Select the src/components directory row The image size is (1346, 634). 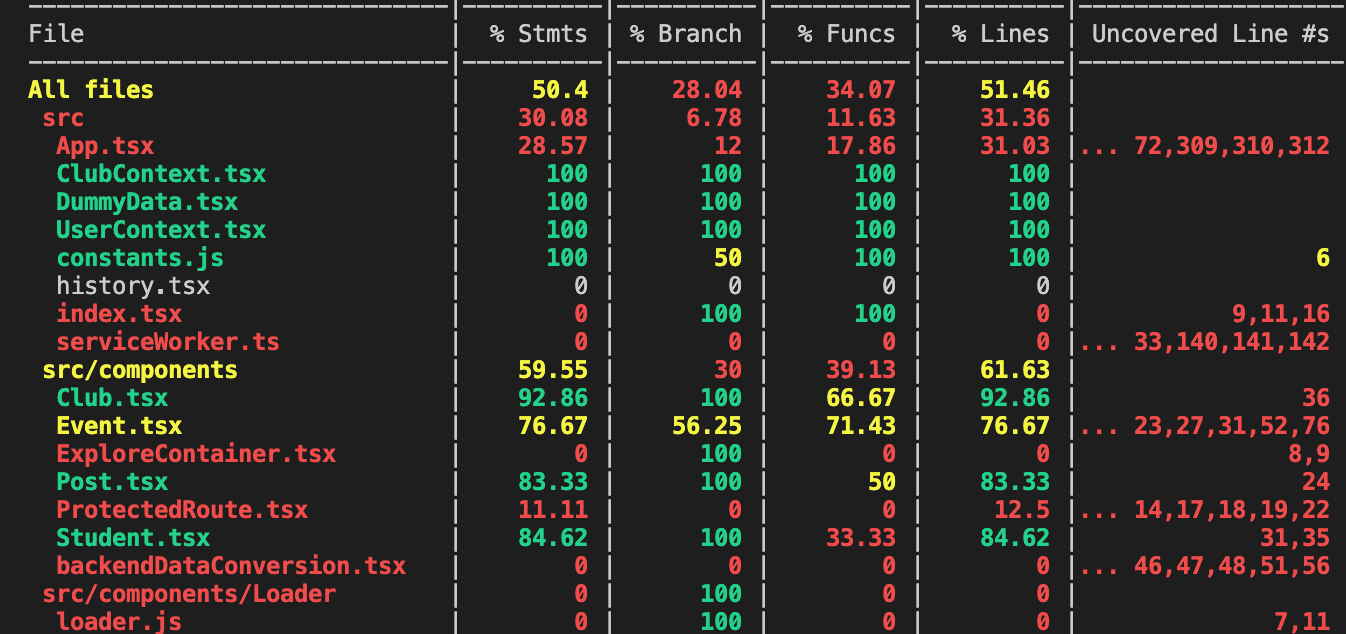(140, 370)
